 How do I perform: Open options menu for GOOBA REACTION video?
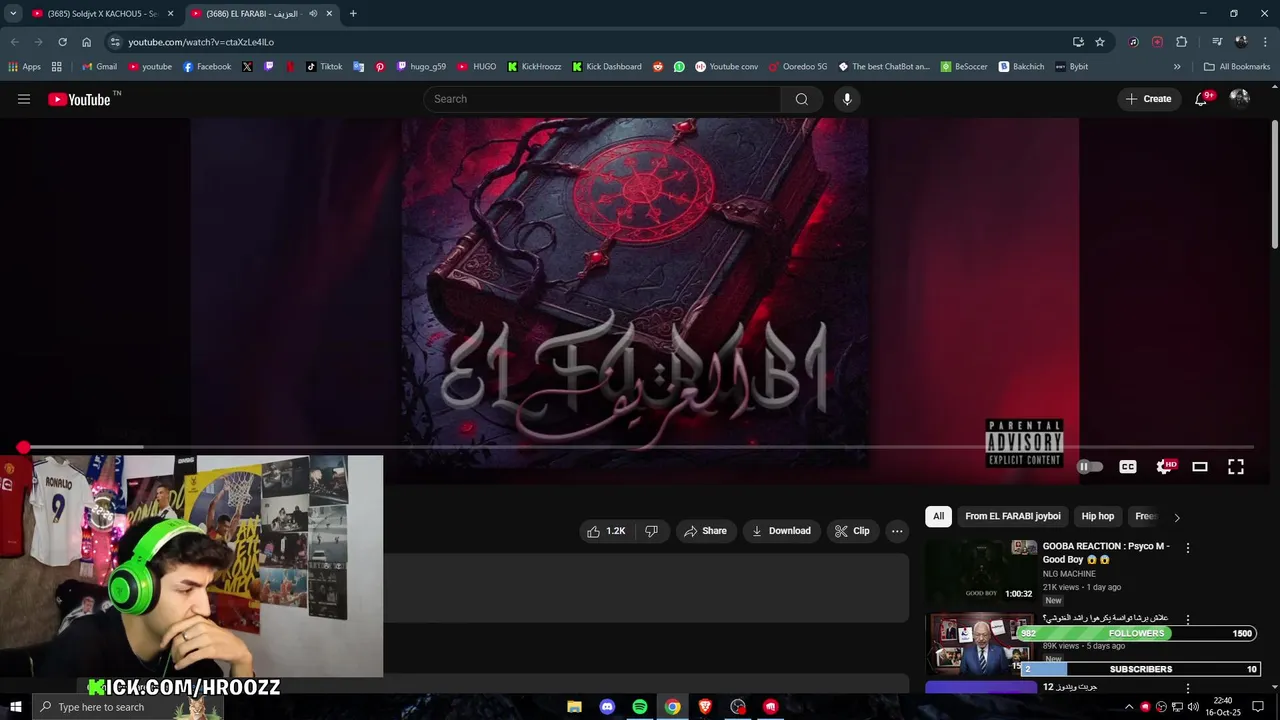[1188, 548]
